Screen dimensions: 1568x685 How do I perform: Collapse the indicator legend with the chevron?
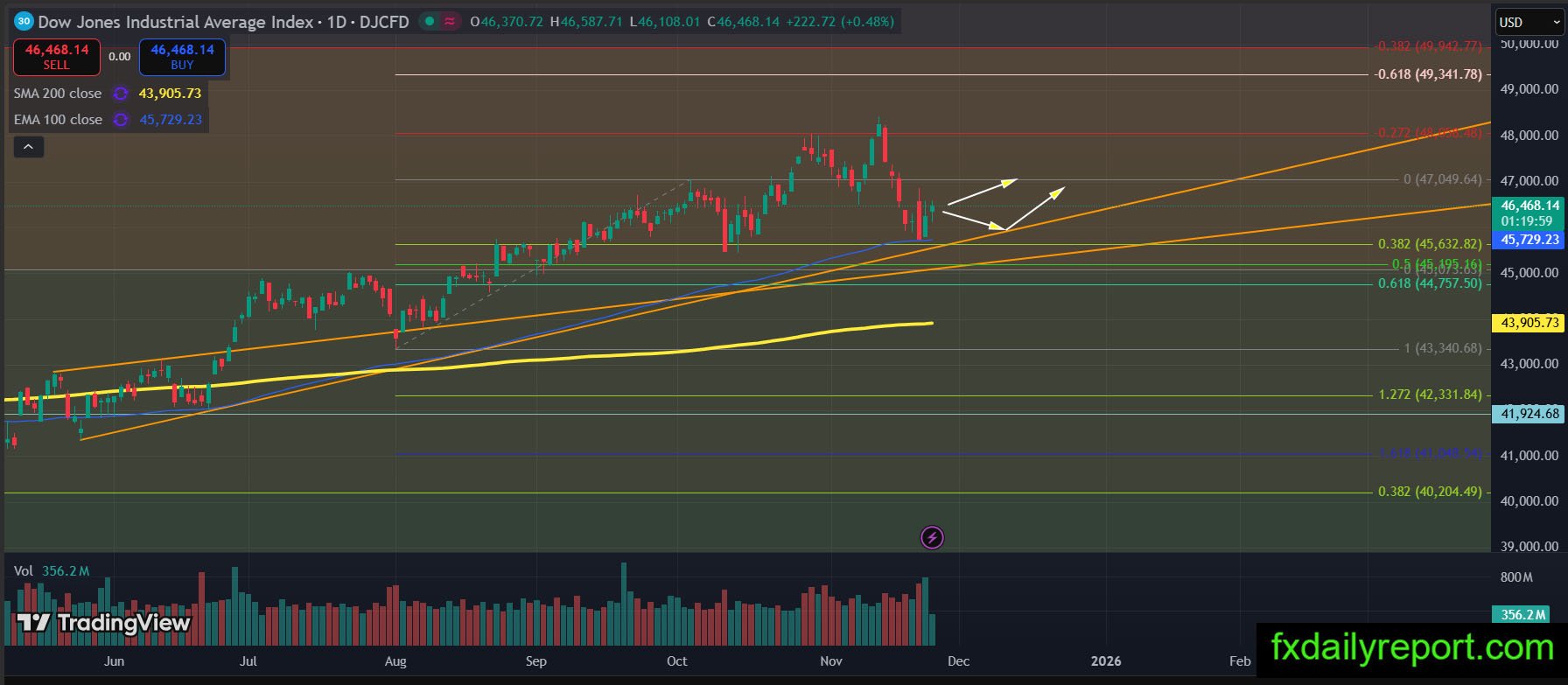point(28,147)
